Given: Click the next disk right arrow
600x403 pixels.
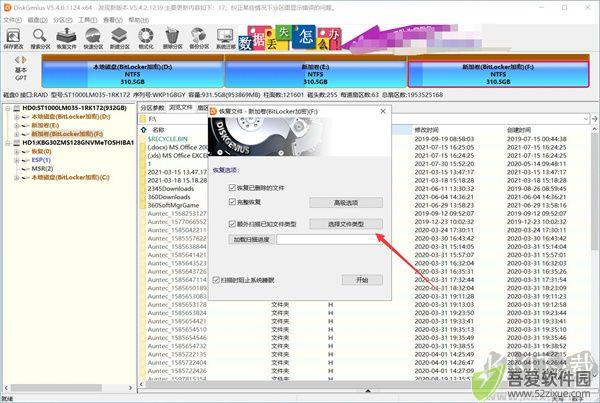Looking at the screenshot, I should click(24, 60).
